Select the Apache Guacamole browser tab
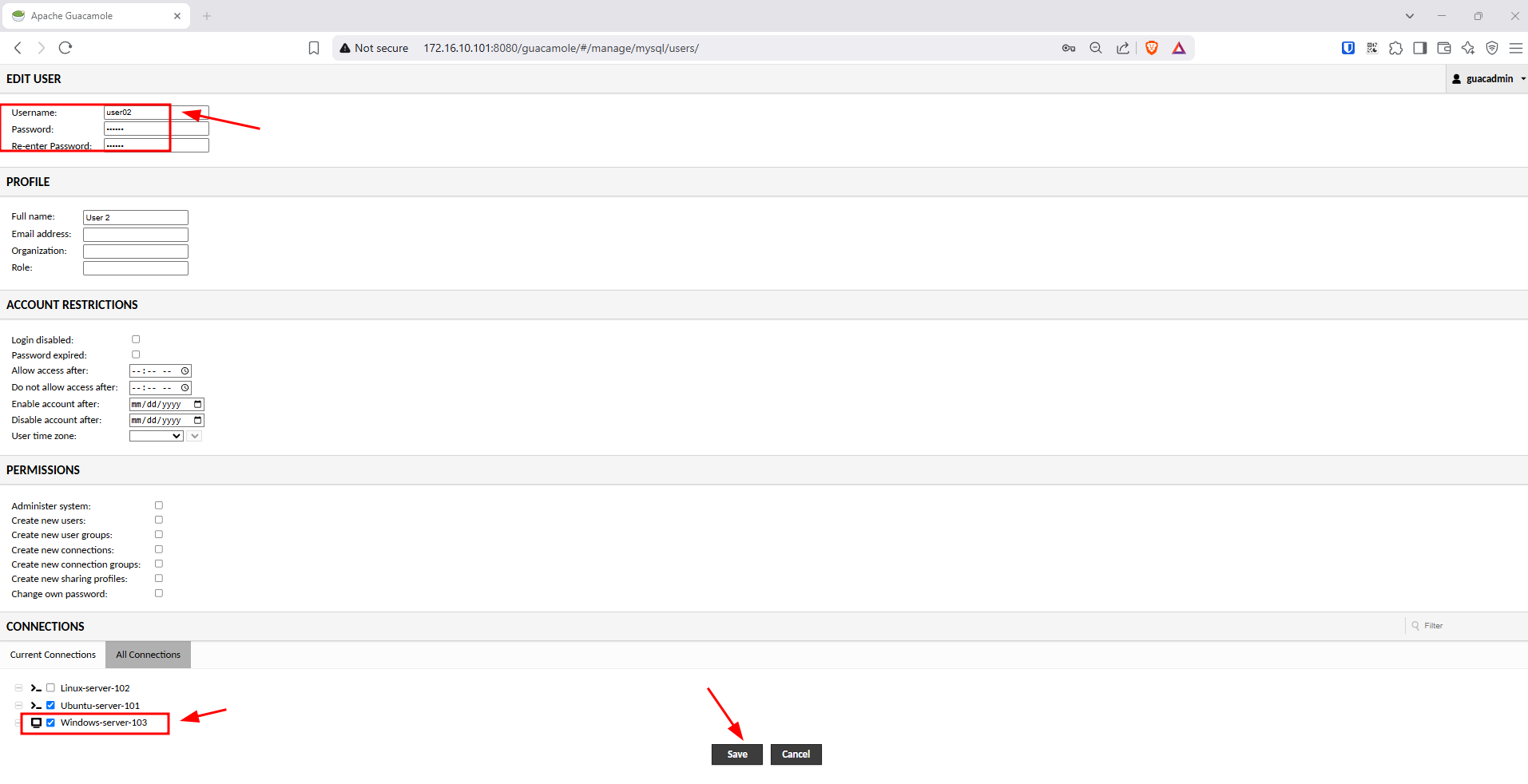The width and height of the screenshot is (1528, 784). point(96,16)
